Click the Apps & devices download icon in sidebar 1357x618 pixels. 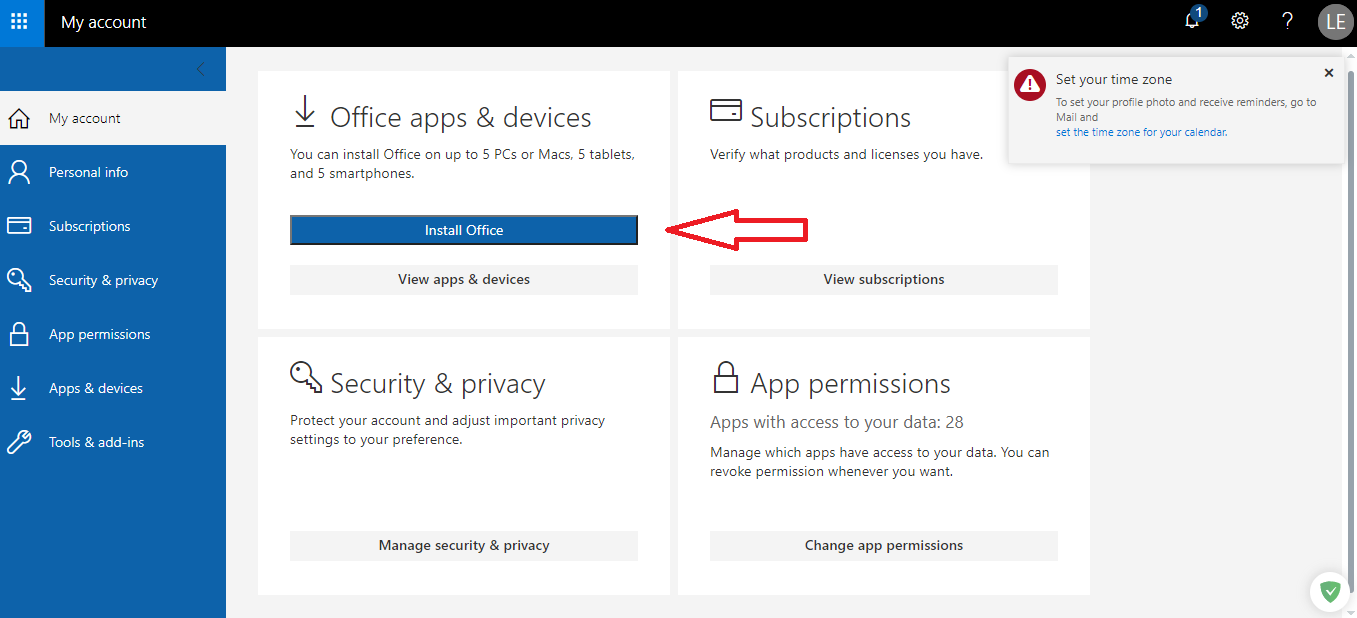pos(18,388)
